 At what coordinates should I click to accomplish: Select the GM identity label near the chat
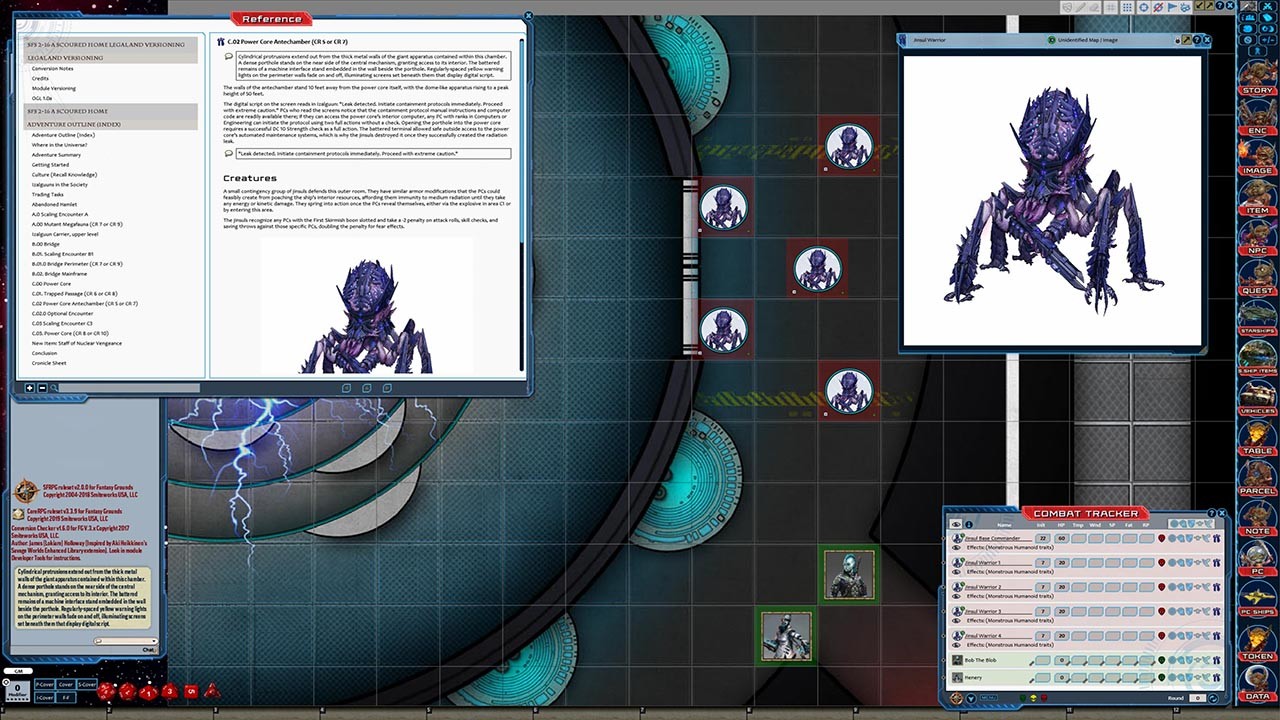[x=18, y=671]
